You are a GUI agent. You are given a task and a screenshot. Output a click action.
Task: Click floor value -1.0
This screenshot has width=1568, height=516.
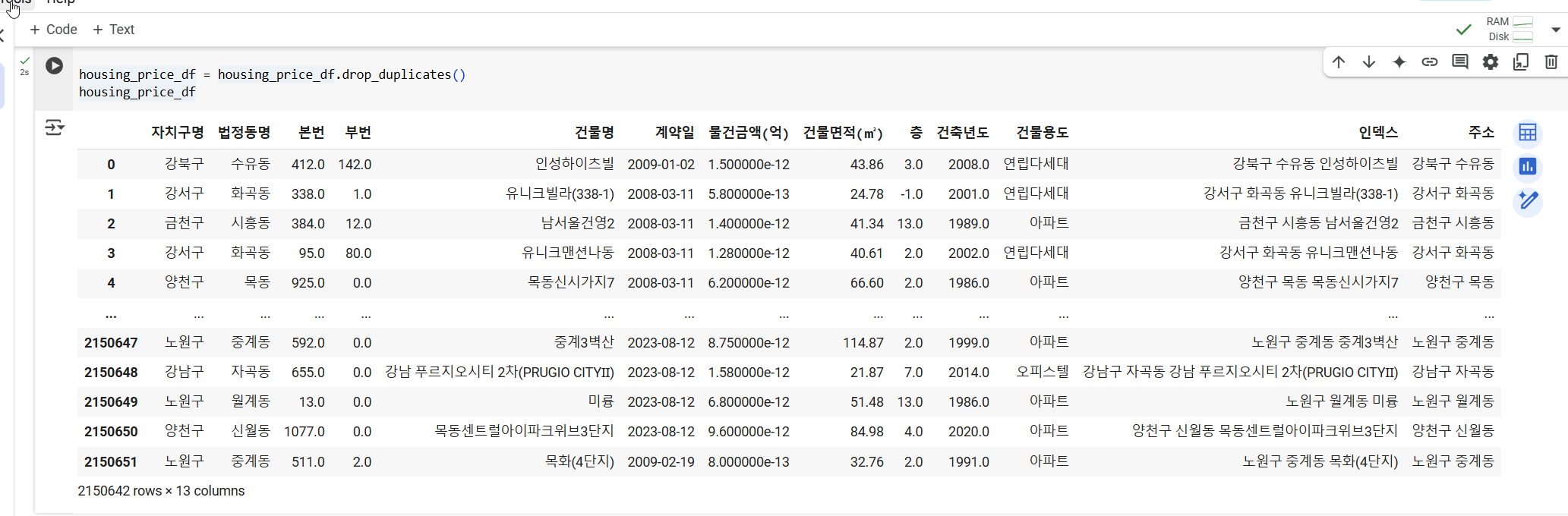click(x=911, y=193)
